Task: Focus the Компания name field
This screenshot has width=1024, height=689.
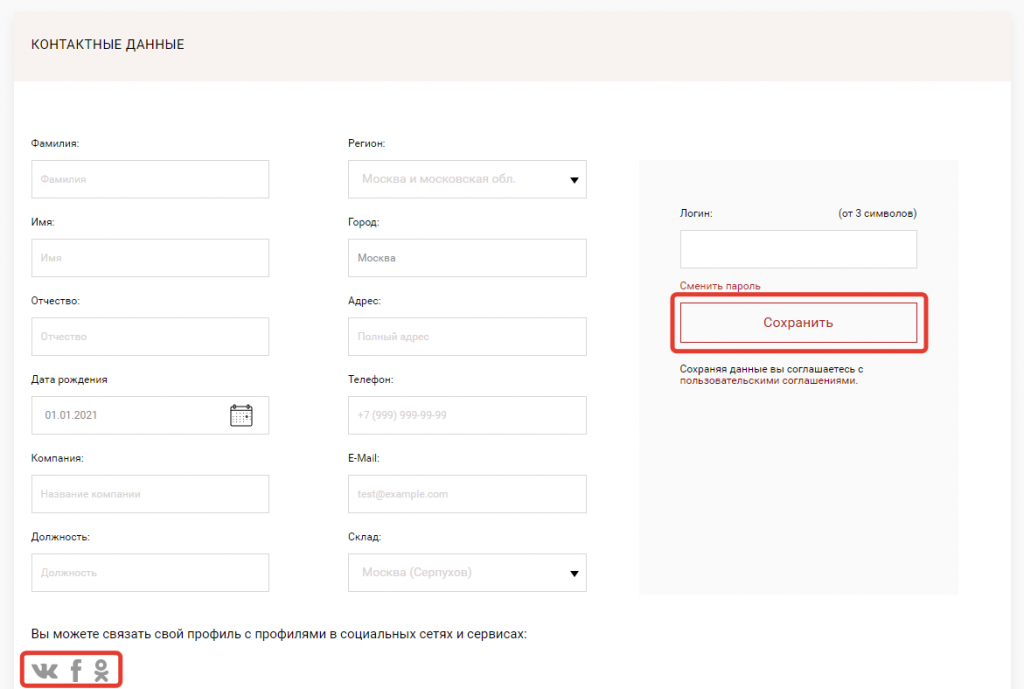Action: tap(150, 494)
